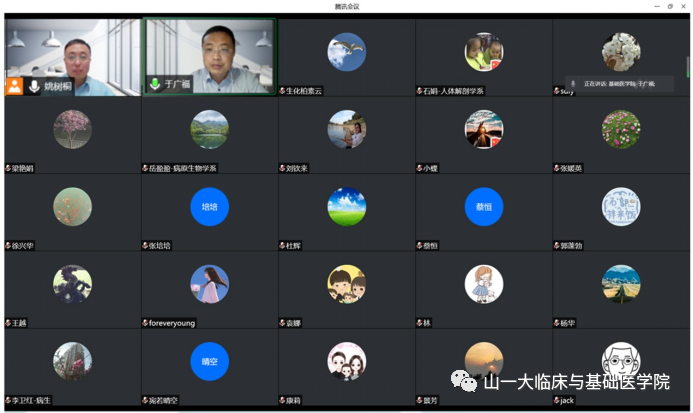Click the seagull avatar of 生化柏素云
The image size is (693, 413).
click(347, 51)
